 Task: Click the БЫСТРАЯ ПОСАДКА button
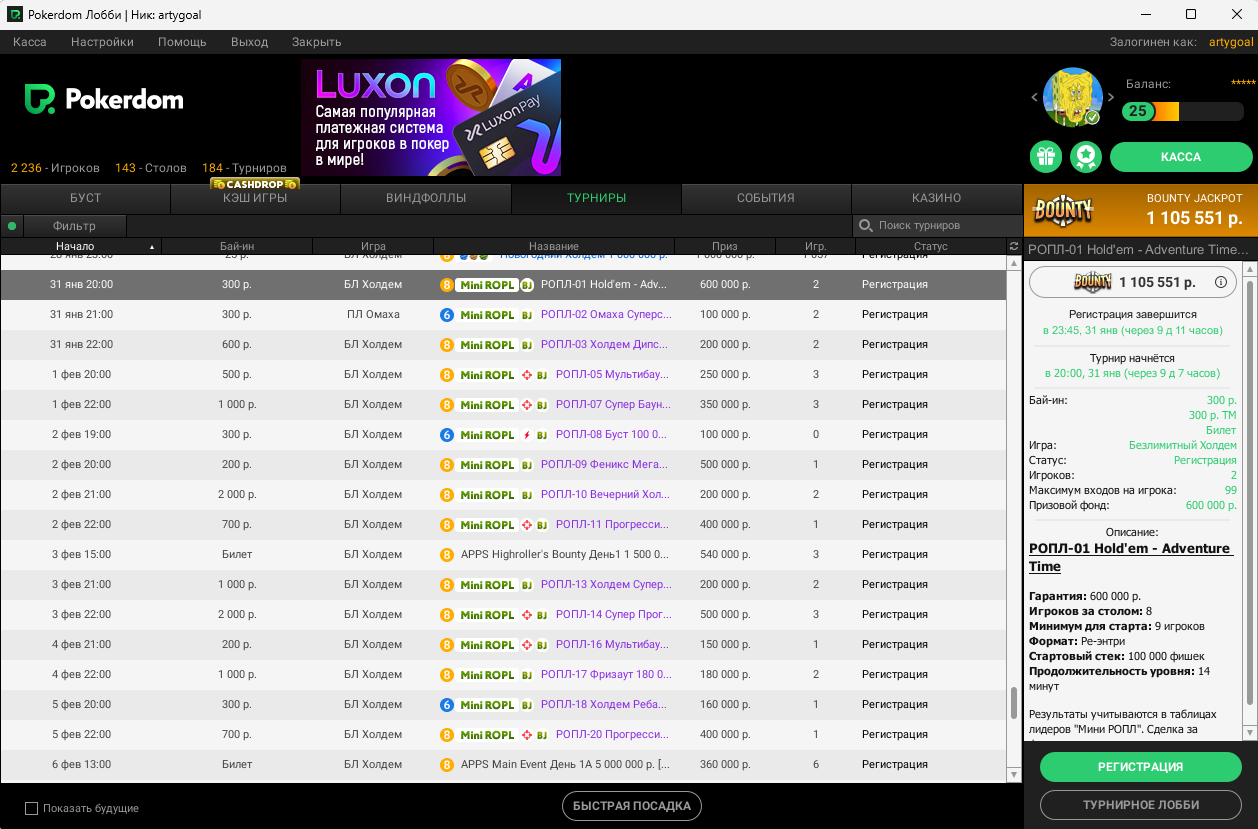[632, 806]
